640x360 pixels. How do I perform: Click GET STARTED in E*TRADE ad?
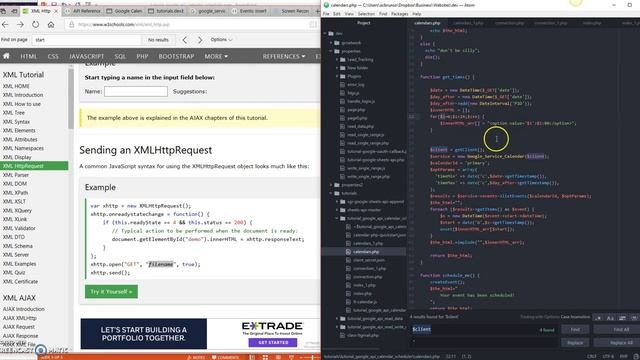[273, 342]
